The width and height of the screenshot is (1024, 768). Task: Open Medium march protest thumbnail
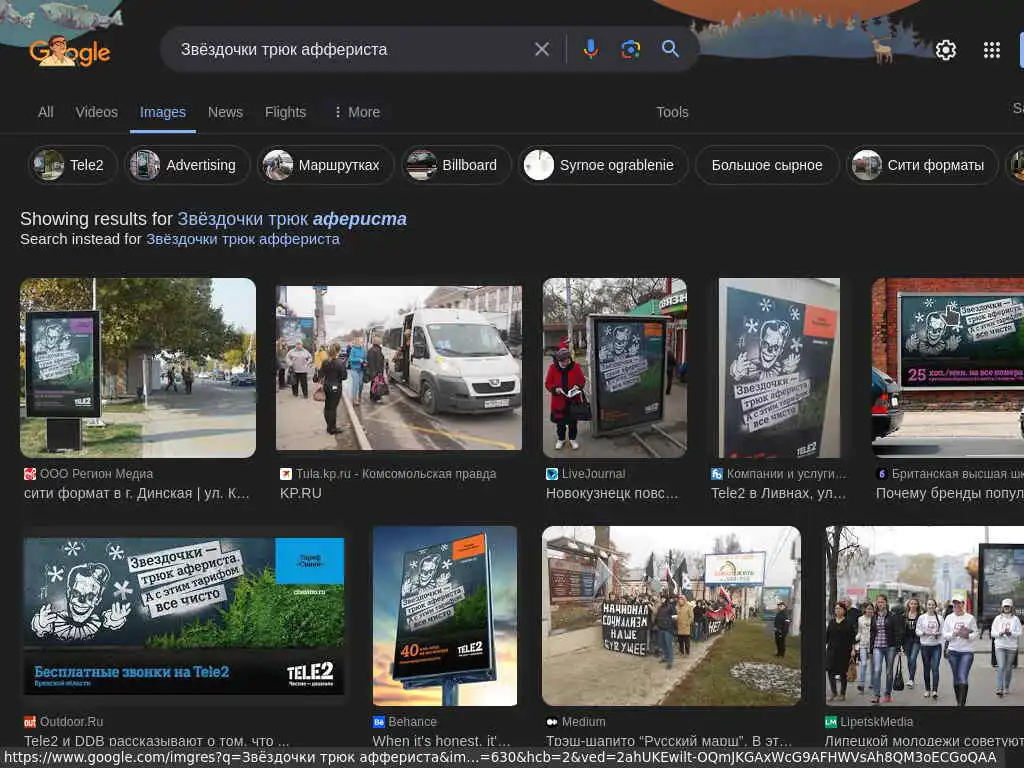point(671,616)
